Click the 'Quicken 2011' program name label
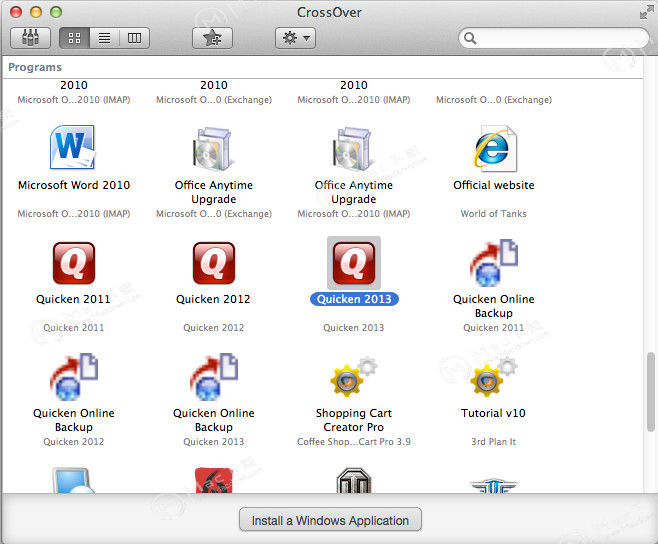 73,299
